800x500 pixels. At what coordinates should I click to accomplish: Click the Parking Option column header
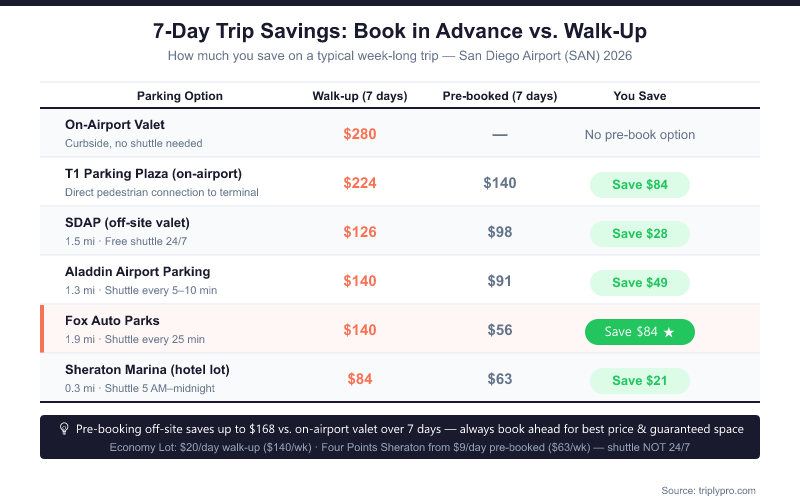click(x=180, y=96)
